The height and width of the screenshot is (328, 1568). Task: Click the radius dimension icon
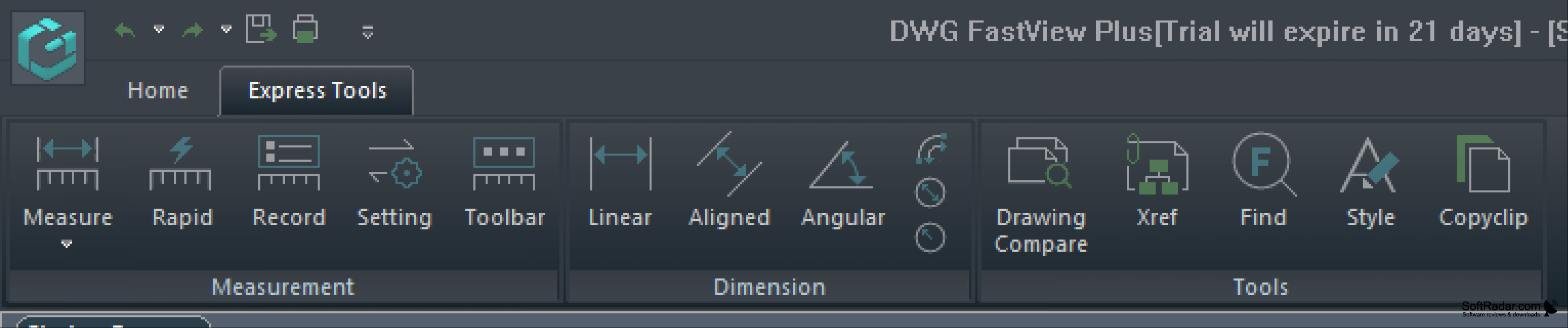pos(930,237)
